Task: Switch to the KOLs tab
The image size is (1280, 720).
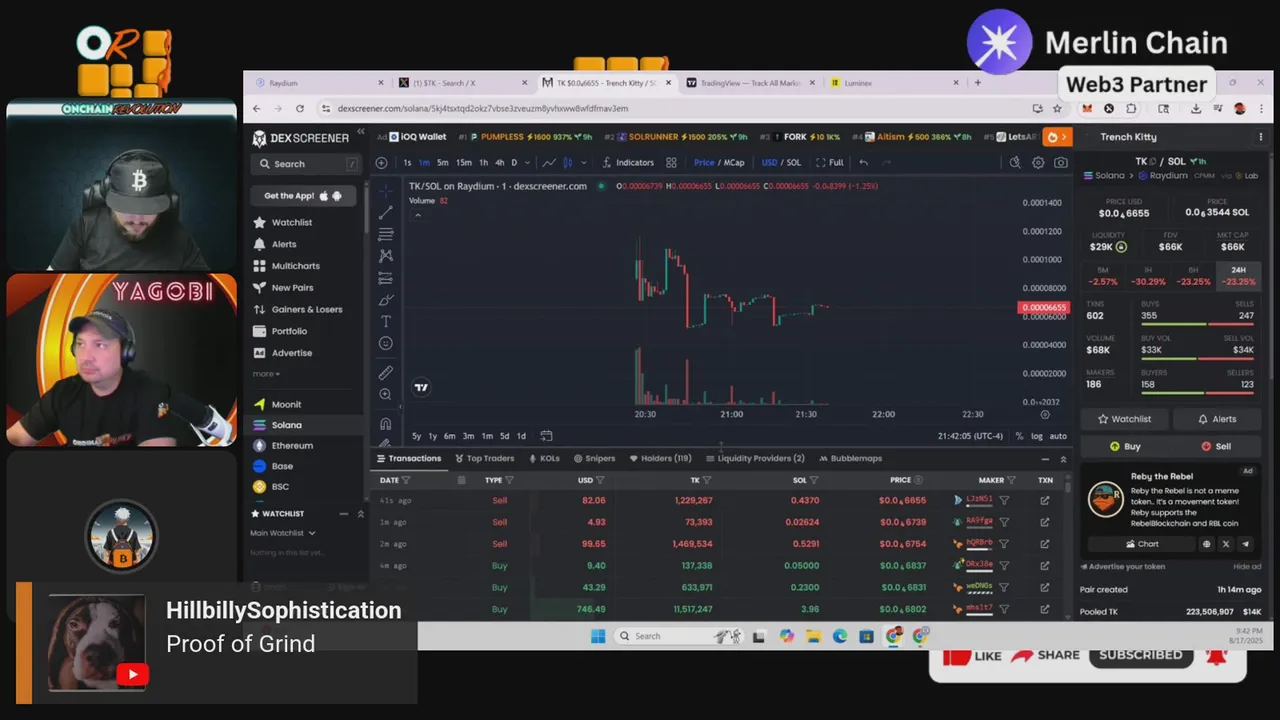Action: [x=544, y=459]
